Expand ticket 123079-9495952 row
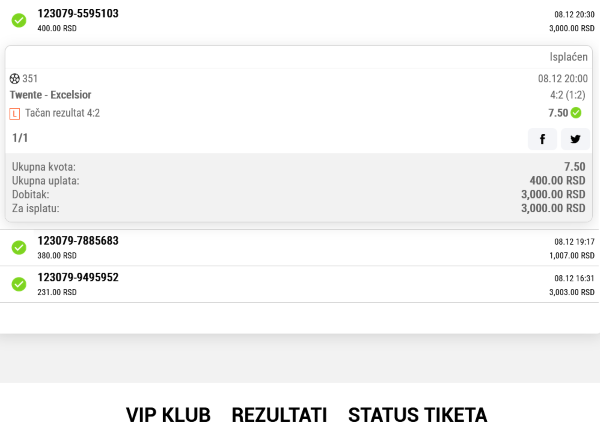 (300, 284)
